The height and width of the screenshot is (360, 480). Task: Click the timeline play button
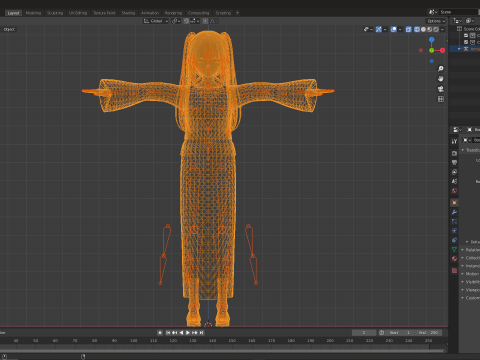(x=188, y=332)
